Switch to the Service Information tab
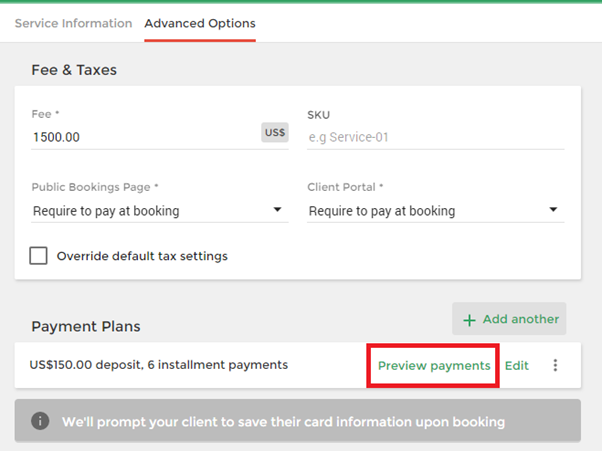 pyautogui.click(x=73, y=23)
